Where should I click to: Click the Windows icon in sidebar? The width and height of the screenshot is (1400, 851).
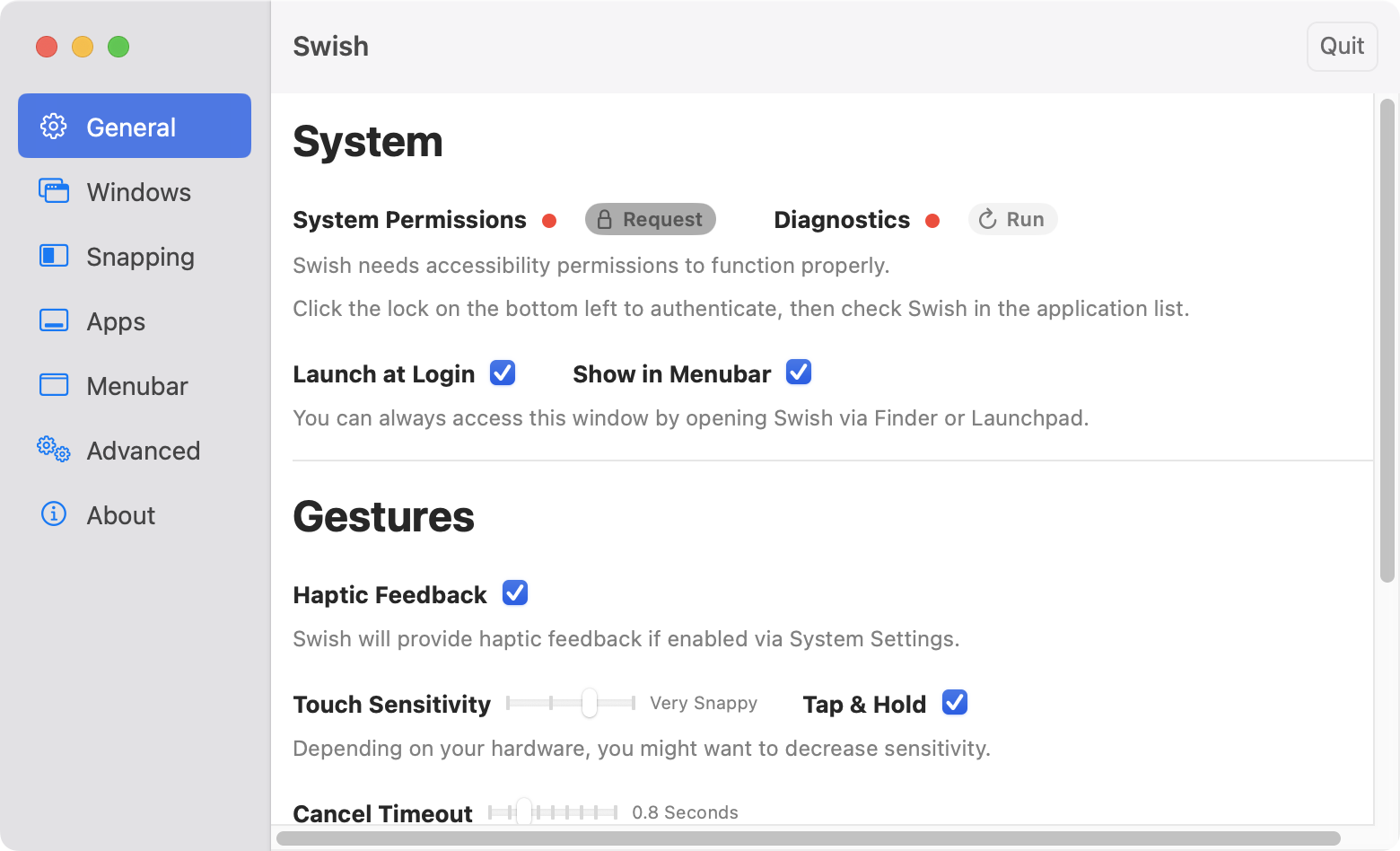point(54,191)
